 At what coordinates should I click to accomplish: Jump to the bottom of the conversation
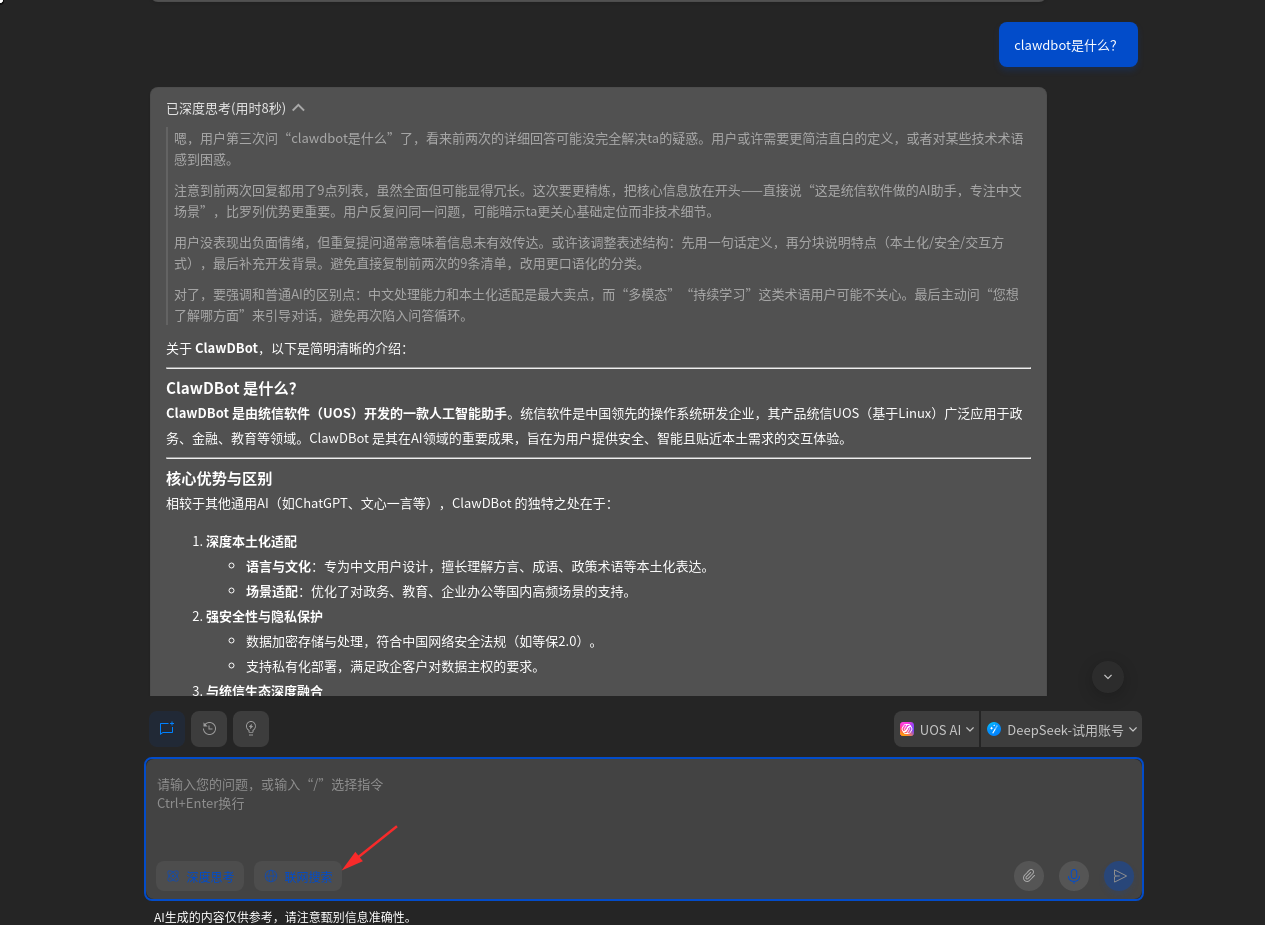coord(1108,677)
